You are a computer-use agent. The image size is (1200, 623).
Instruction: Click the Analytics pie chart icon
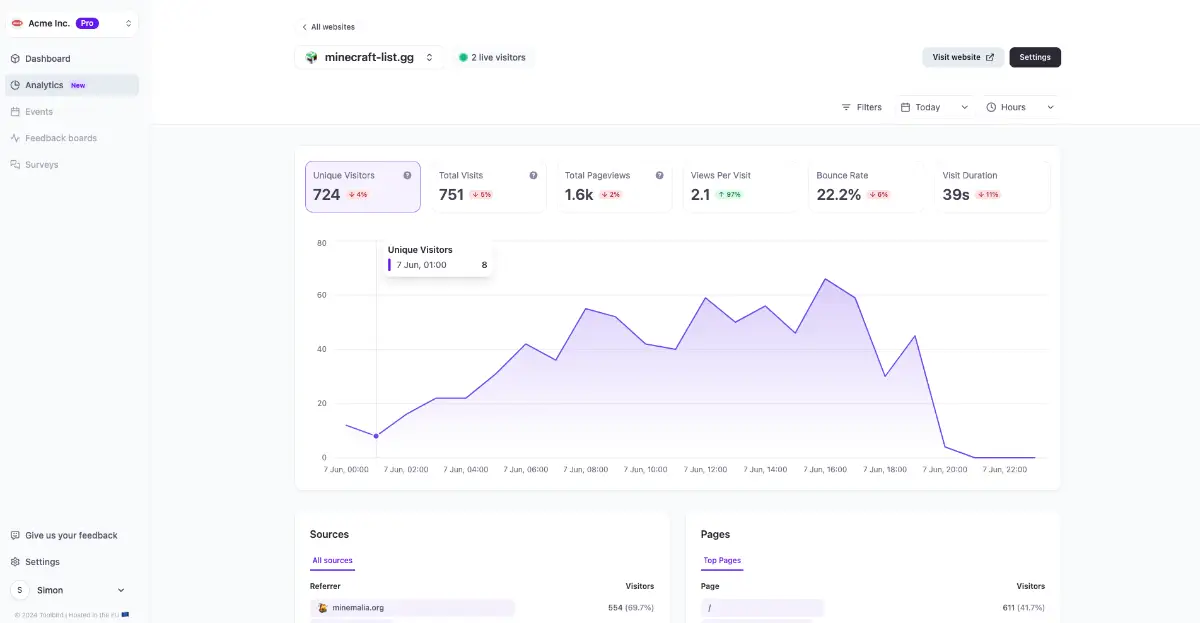(x=16, y=85)
